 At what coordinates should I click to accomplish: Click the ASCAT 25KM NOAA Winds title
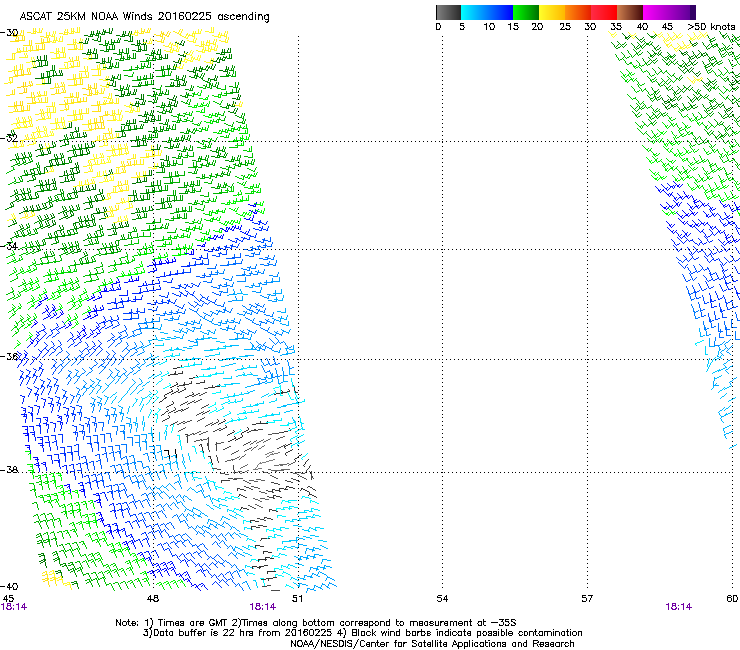pos(144,17)
